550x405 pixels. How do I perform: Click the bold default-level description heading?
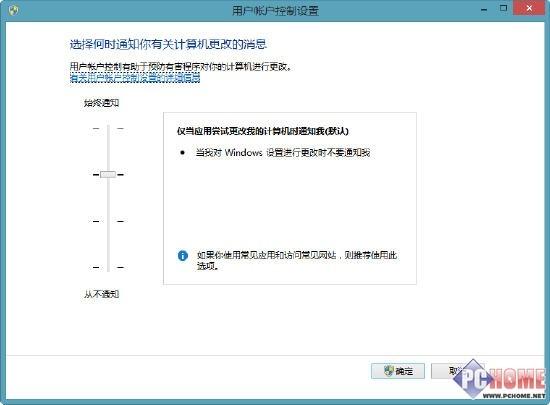pyautogui.click(x=263, y=131)
